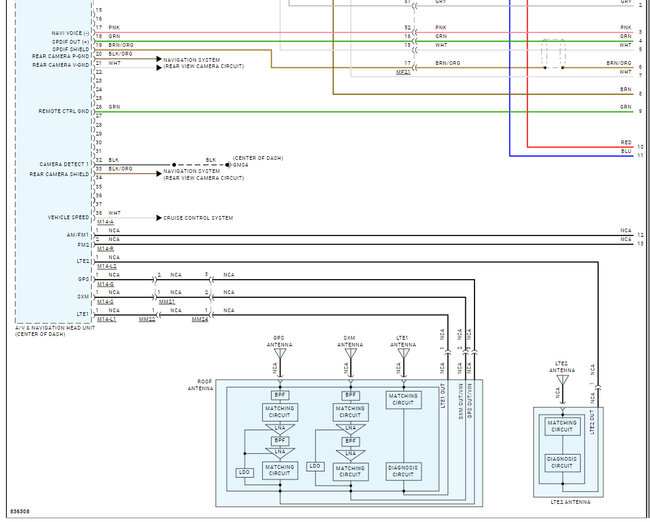Click connector label M14-L1
Image resolution: width=650 pixels, height=522 pixels.
(107, 319)
